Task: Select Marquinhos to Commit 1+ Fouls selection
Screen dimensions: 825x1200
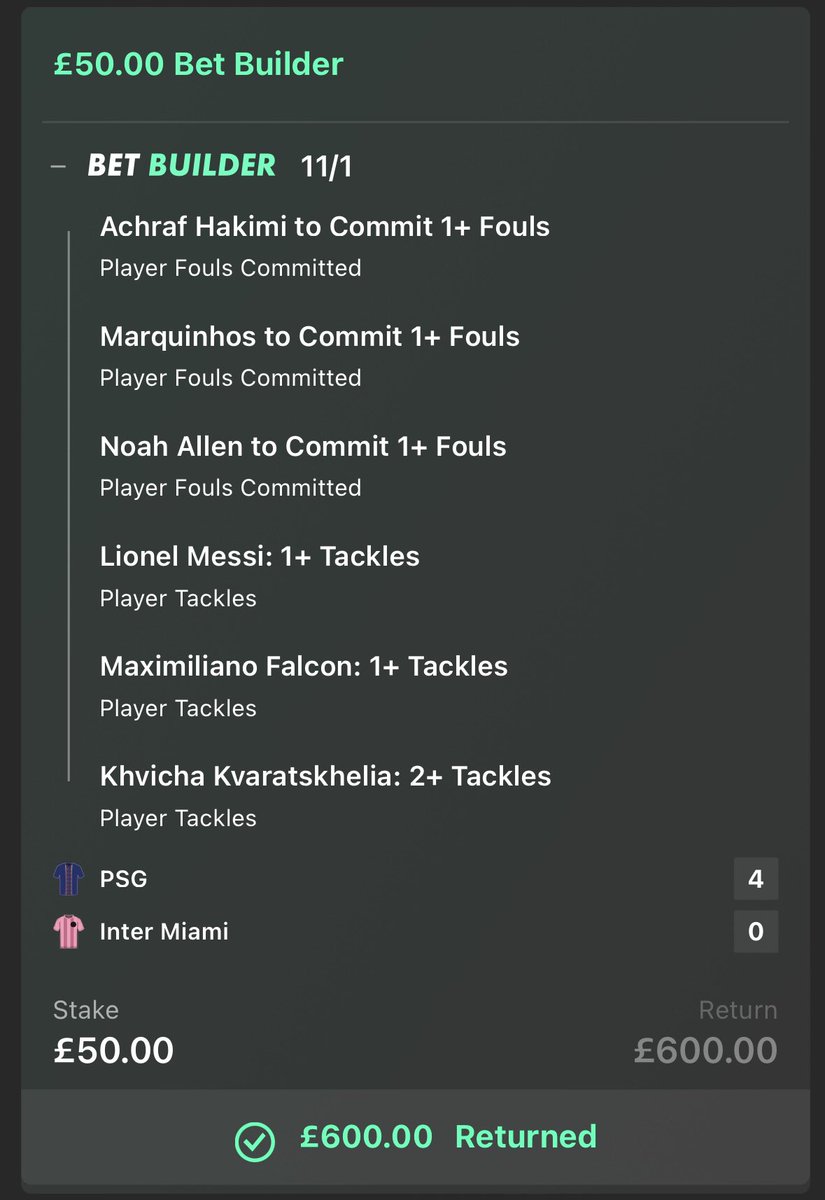Action: 309,337
